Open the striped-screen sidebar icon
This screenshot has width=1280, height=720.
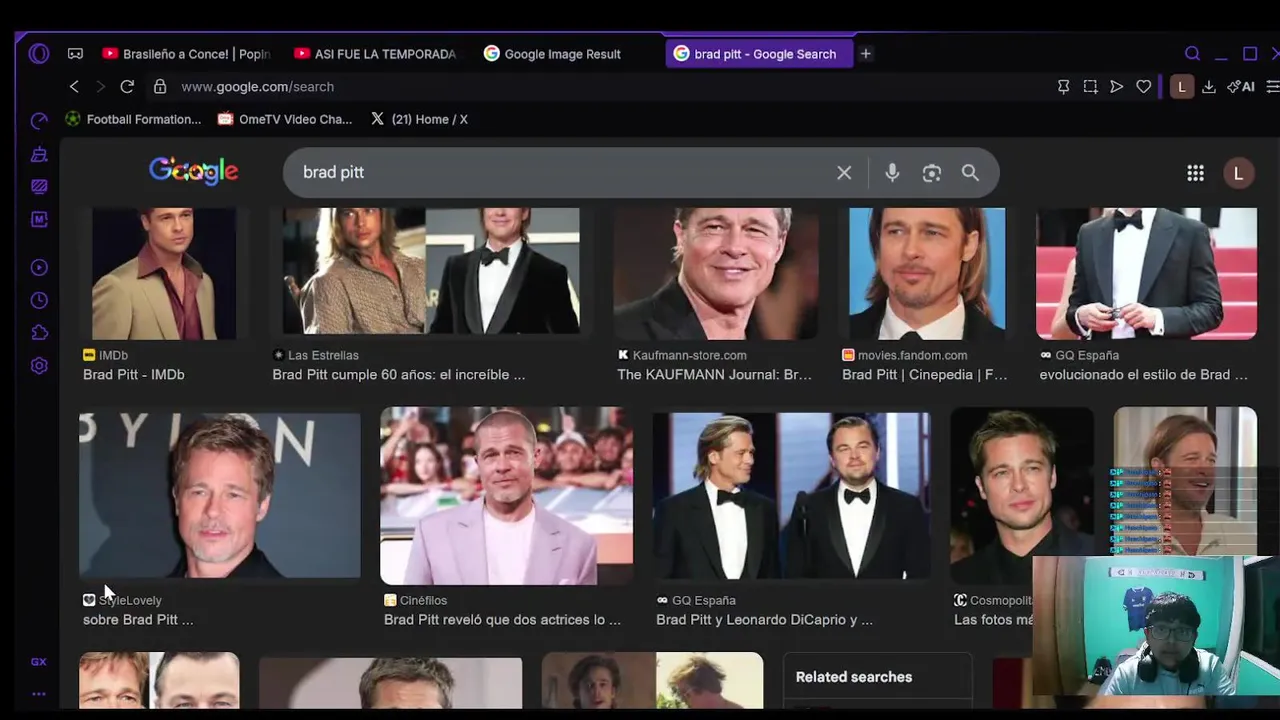(39, 186)
